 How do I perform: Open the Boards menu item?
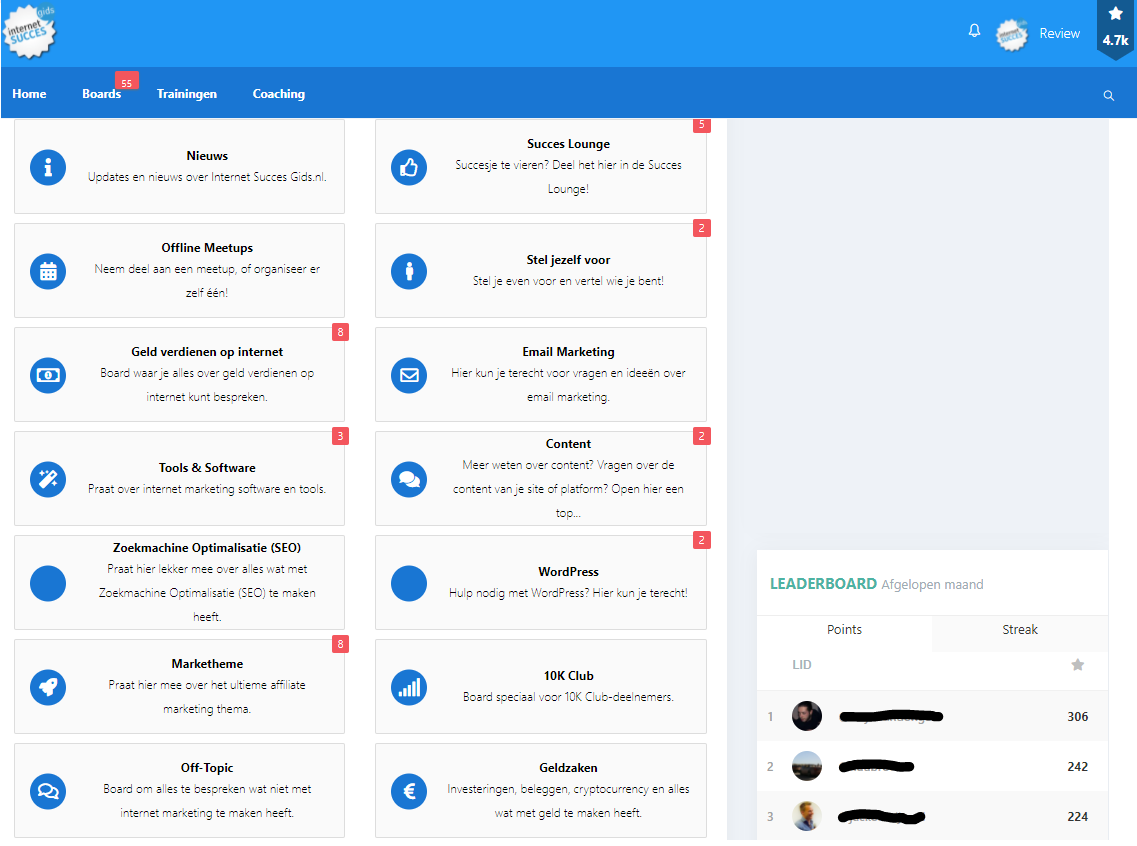click(101, 94)
